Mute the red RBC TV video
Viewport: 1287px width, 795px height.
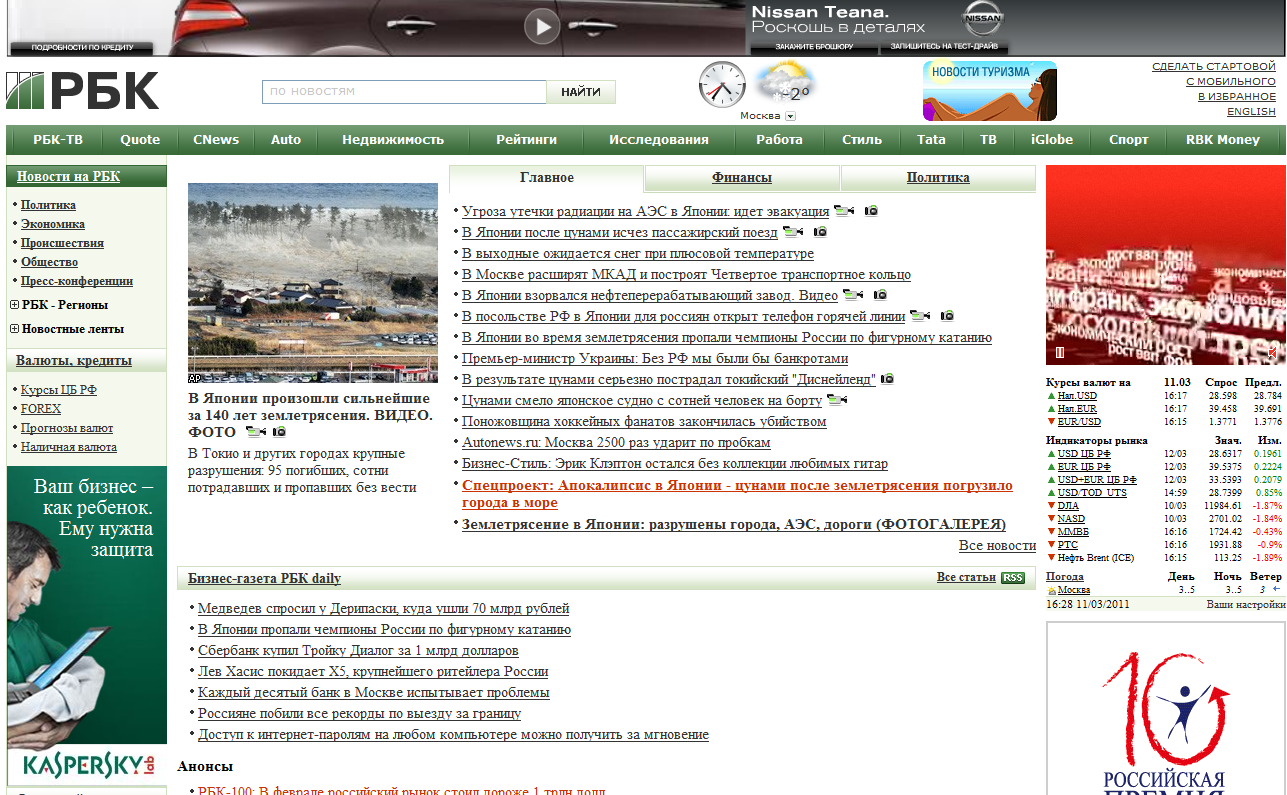click(1272, 353)
